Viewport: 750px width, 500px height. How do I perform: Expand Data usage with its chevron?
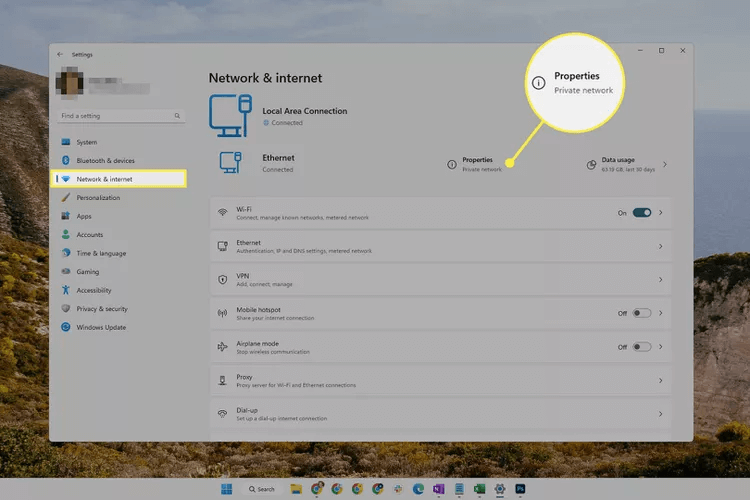(x=664, y=164)
